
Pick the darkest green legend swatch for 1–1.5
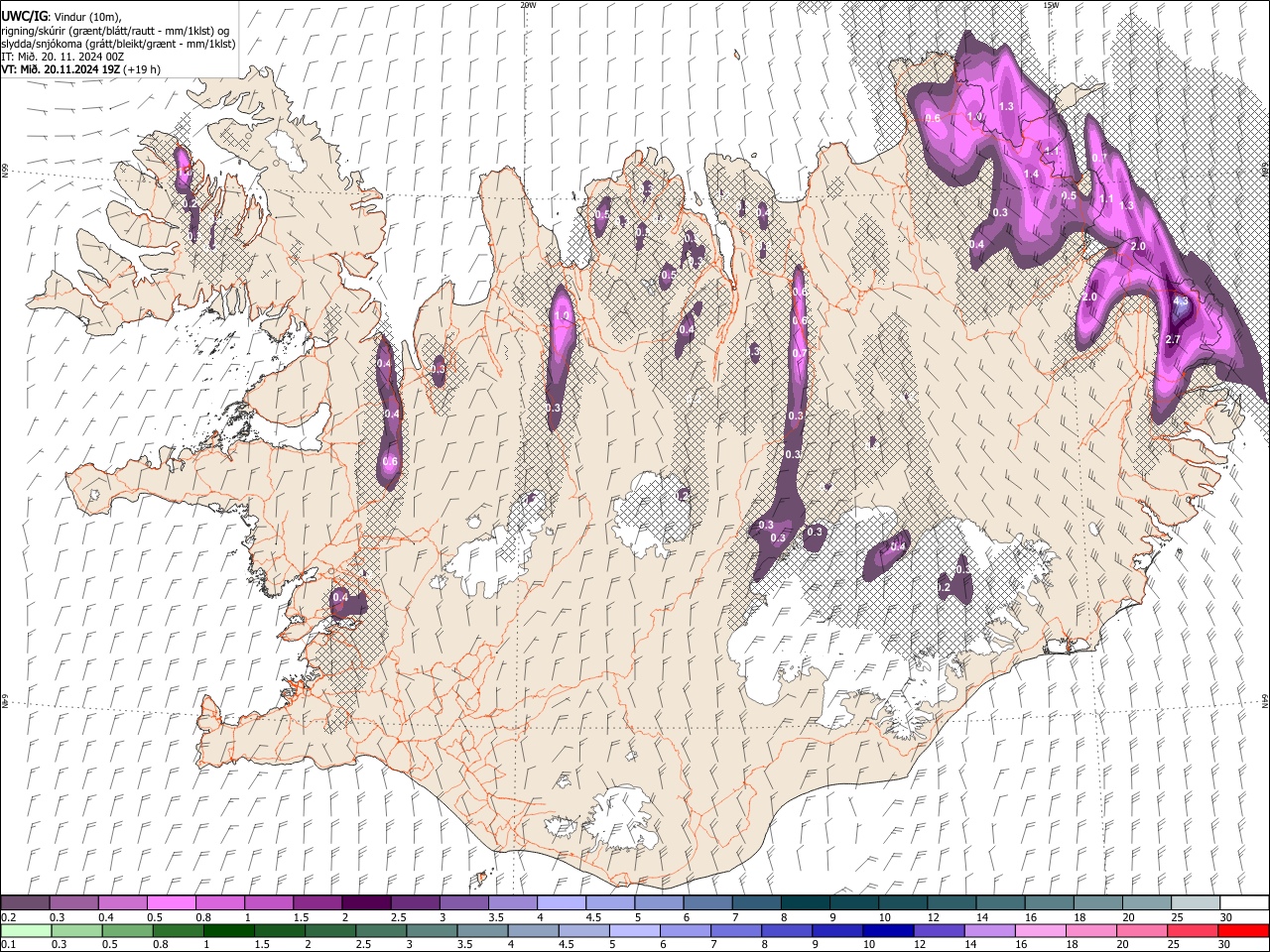[x=228, y=931]
